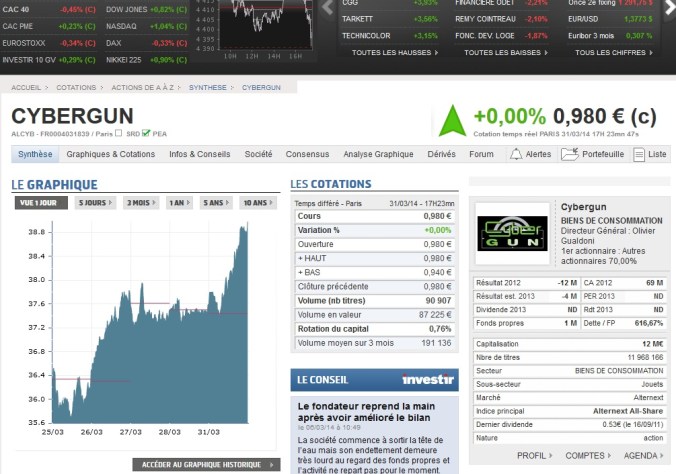Click the Euribor 3 mois row
676x474 pixels.
(610, 36)
